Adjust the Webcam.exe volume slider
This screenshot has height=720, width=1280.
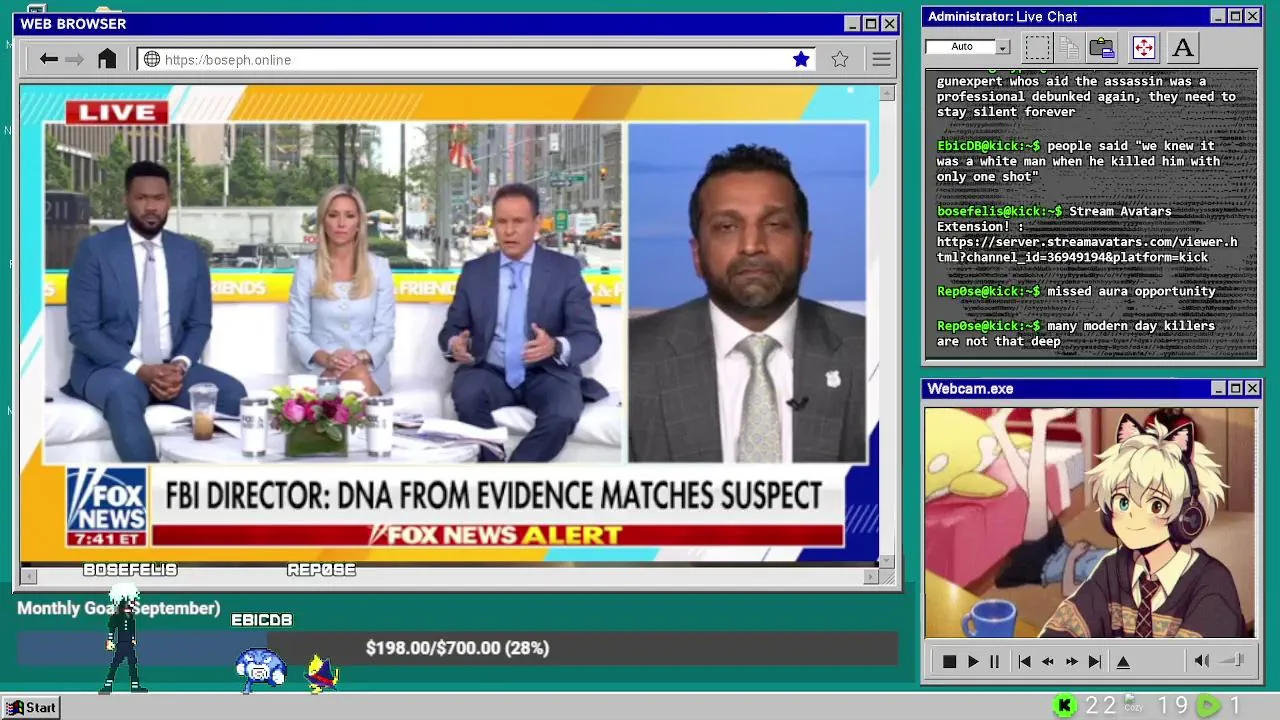[x=1233, y=660]
